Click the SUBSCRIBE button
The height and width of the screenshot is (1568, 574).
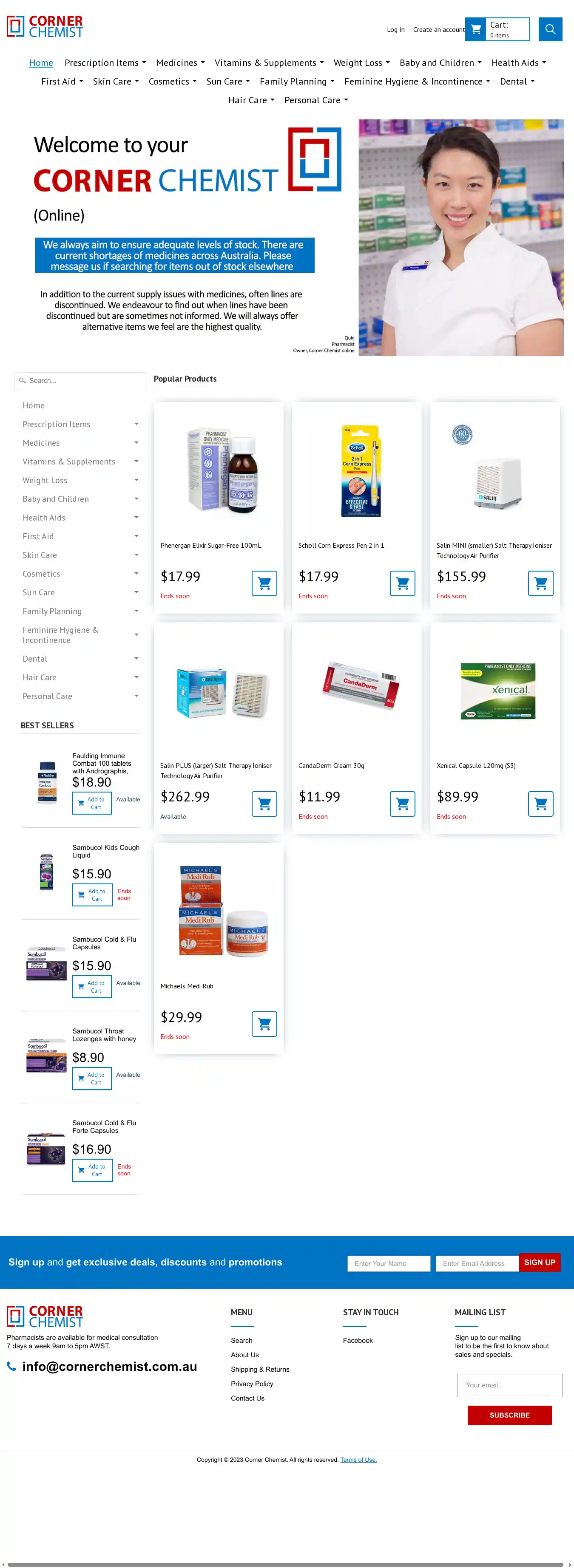click(509, 1415)
